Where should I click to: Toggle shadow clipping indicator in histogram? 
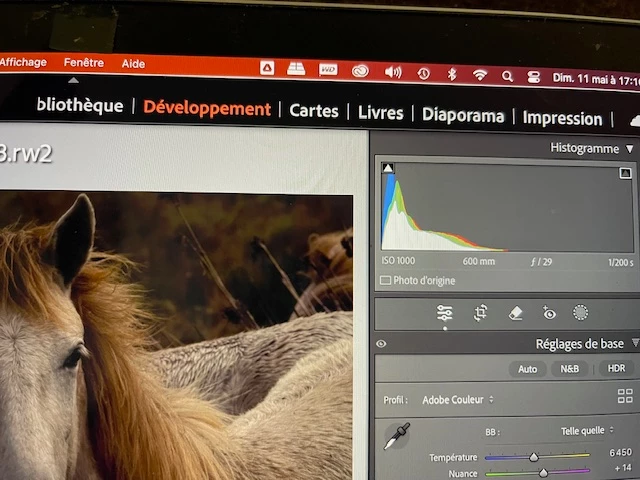388,168
